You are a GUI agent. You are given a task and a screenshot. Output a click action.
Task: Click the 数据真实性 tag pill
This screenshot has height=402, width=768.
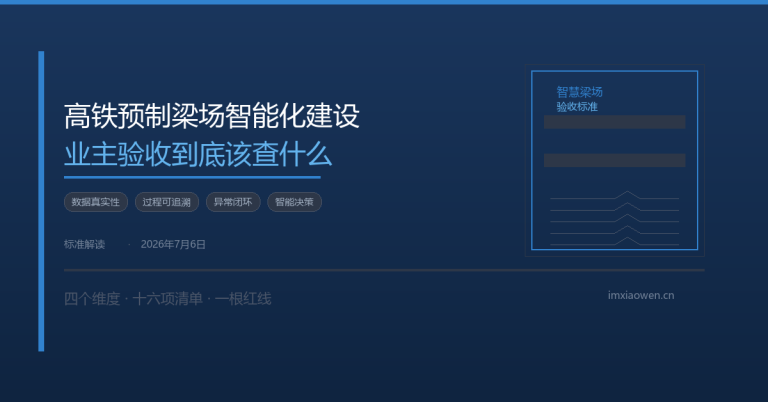tap(96, 202)
